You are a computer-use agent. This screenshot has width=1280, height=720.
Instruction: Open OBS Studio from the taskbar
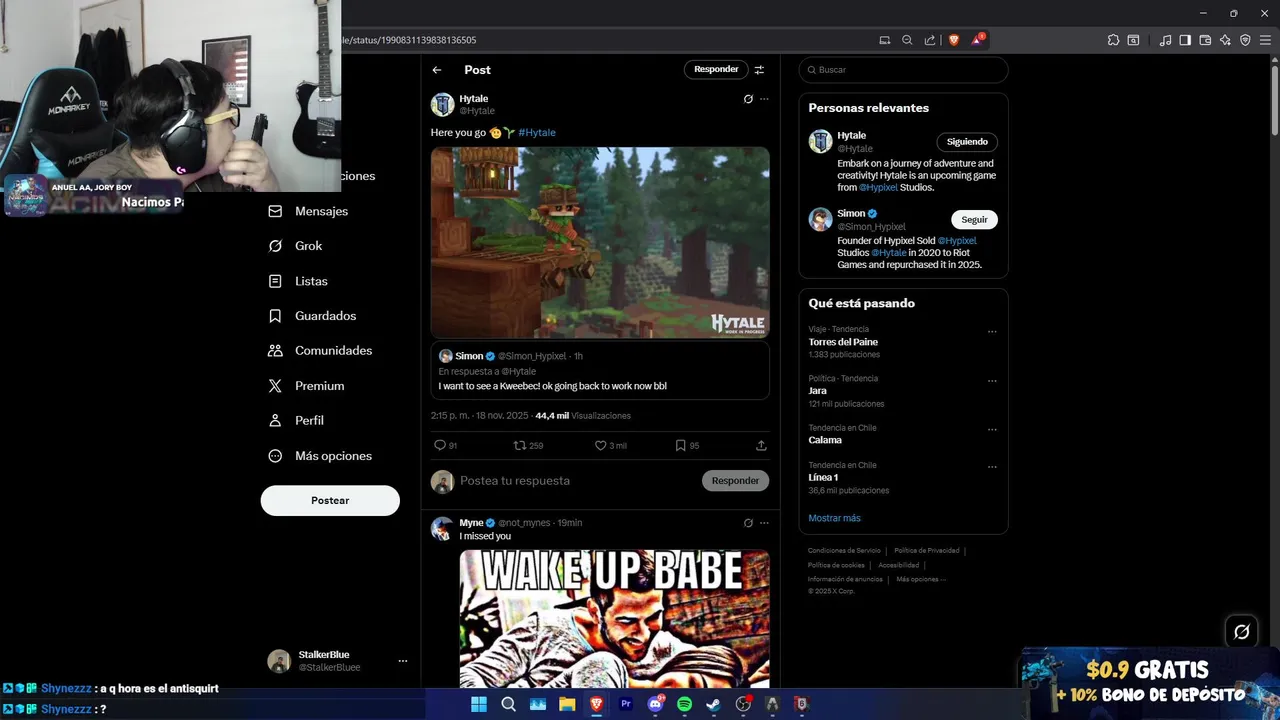click(743, 704)
